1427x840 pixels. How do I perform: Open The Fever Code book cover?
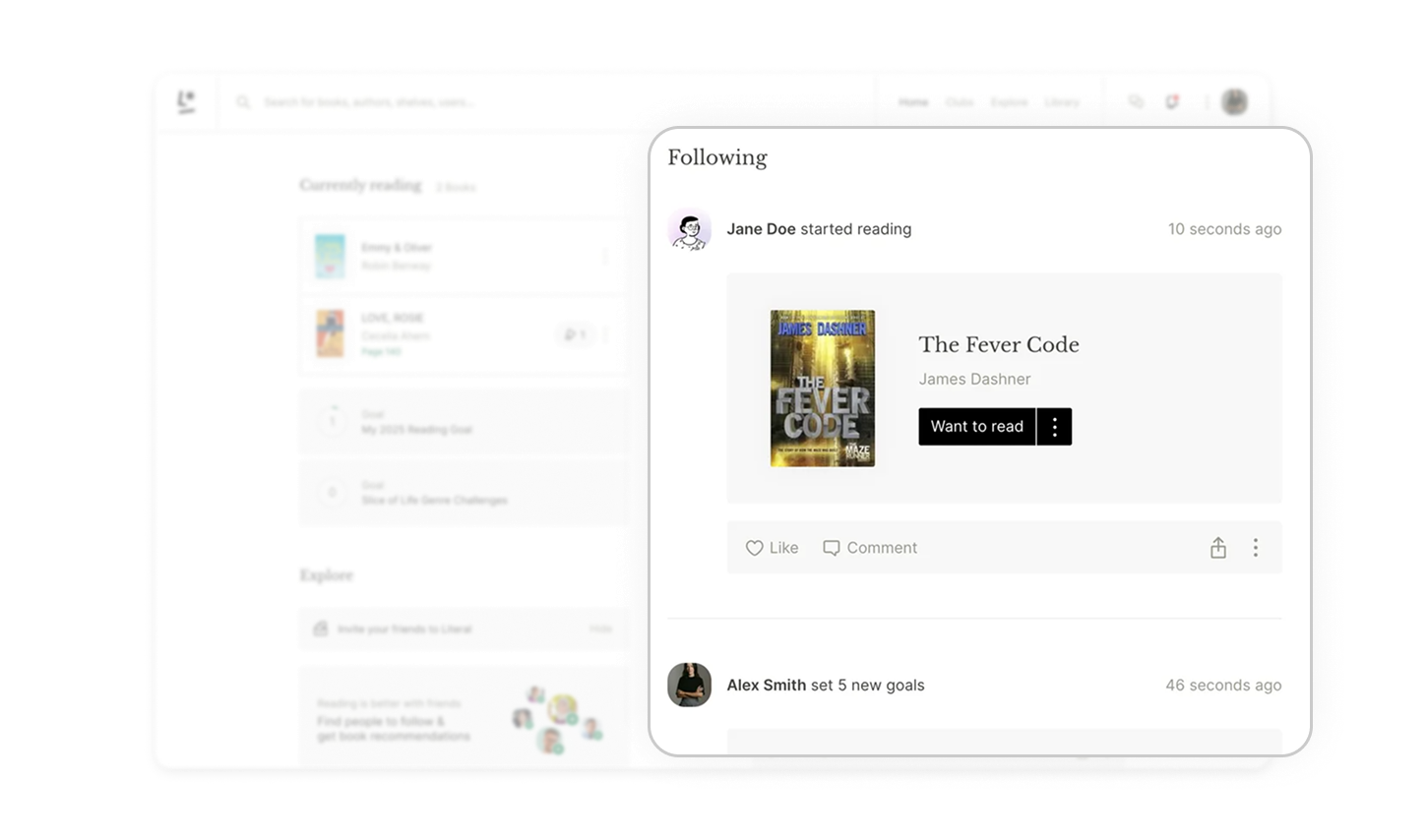(823, 389)
